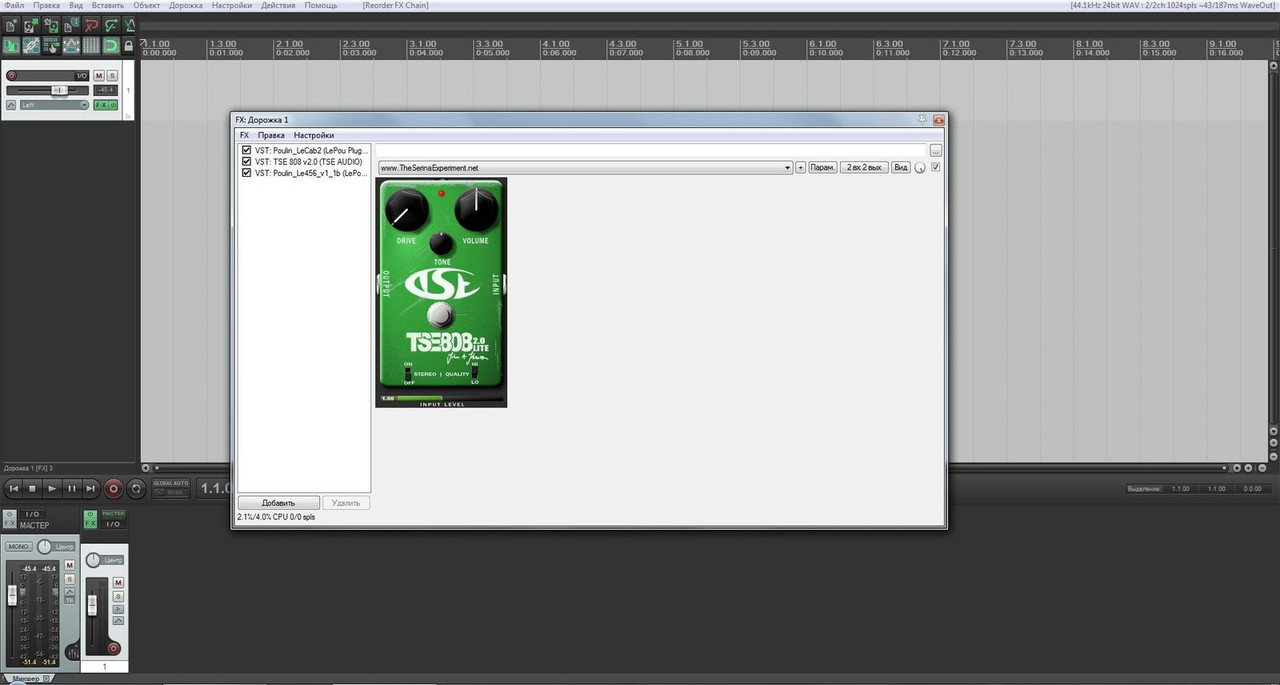The height and width of the screenshot is (685, 1280).
Task: Go to project end transport button
Action: [x=91, y=489]
